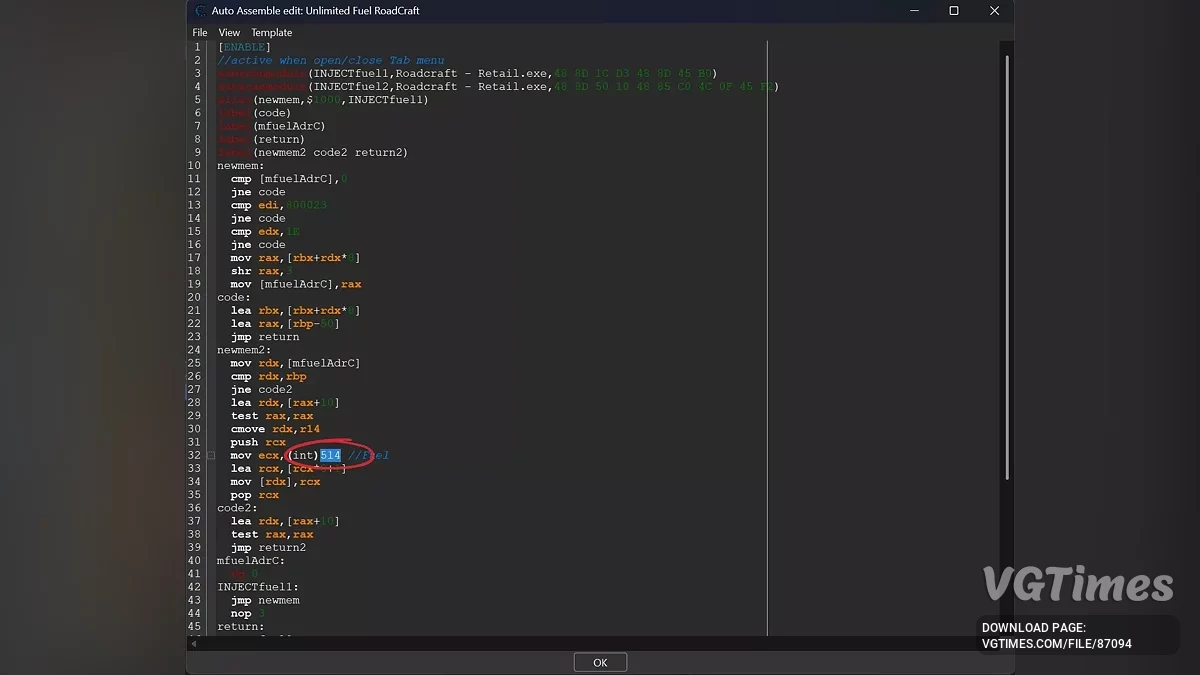
Task: Open the Template menu
Action: pos(271,33)
